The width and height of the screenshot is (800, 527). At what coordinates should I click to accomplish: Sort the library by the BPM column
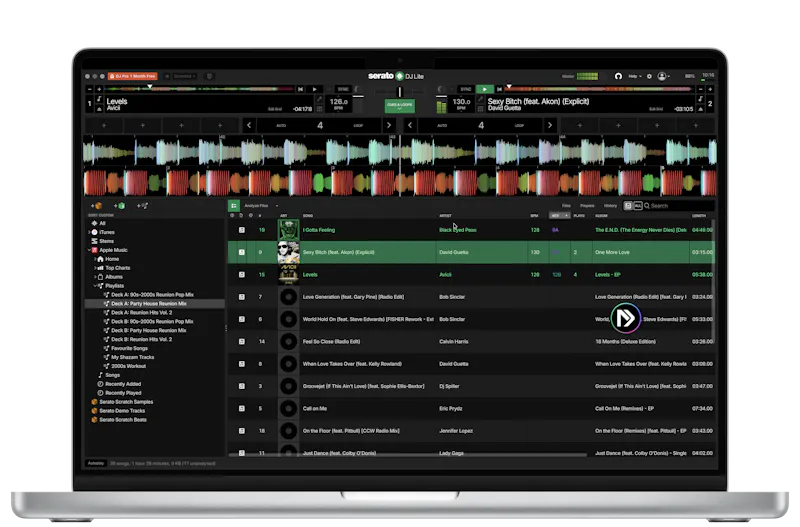point(534,216)
